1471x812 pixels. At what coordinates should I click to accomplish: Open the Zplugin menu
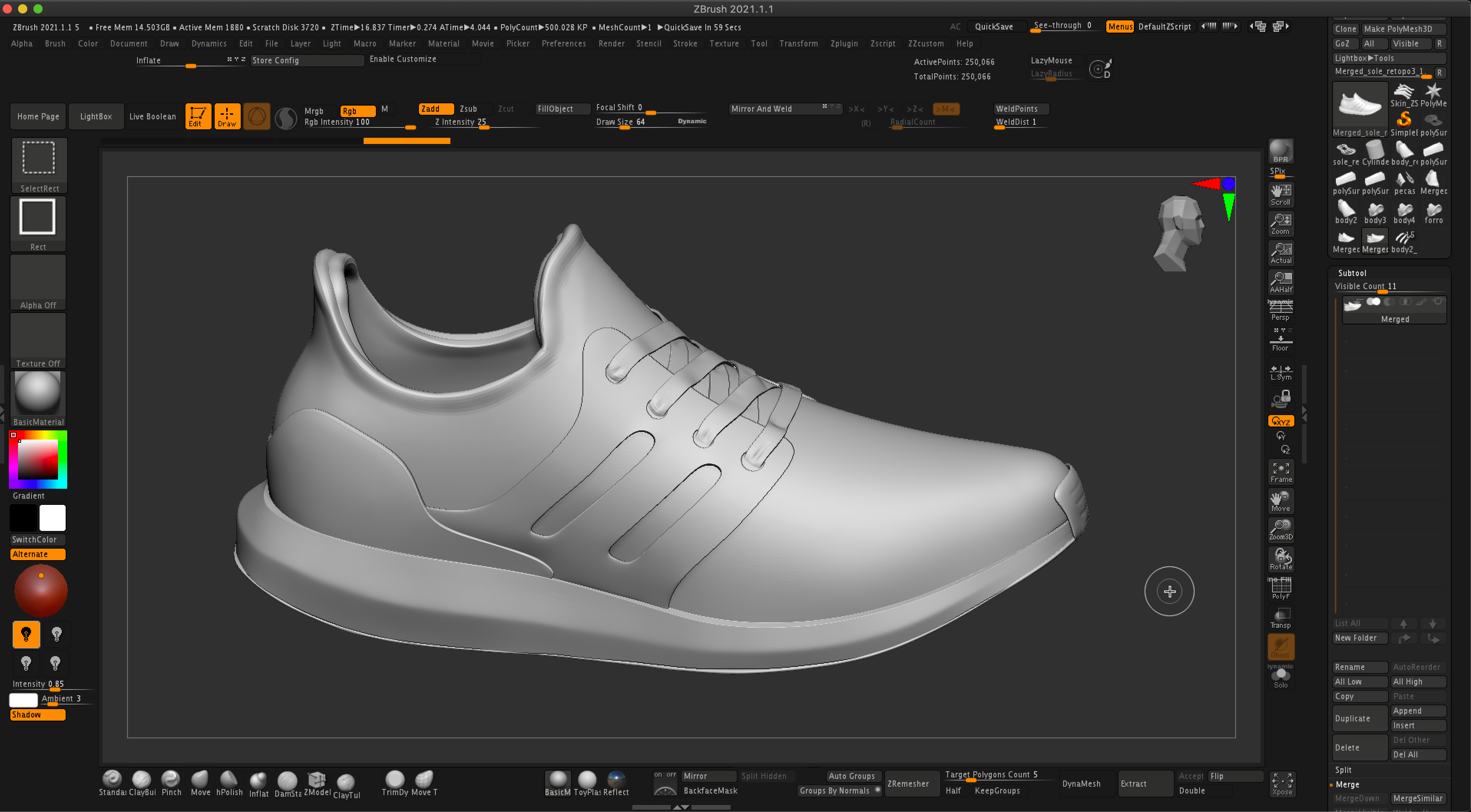pyautogui.click(x=844, y=43)
